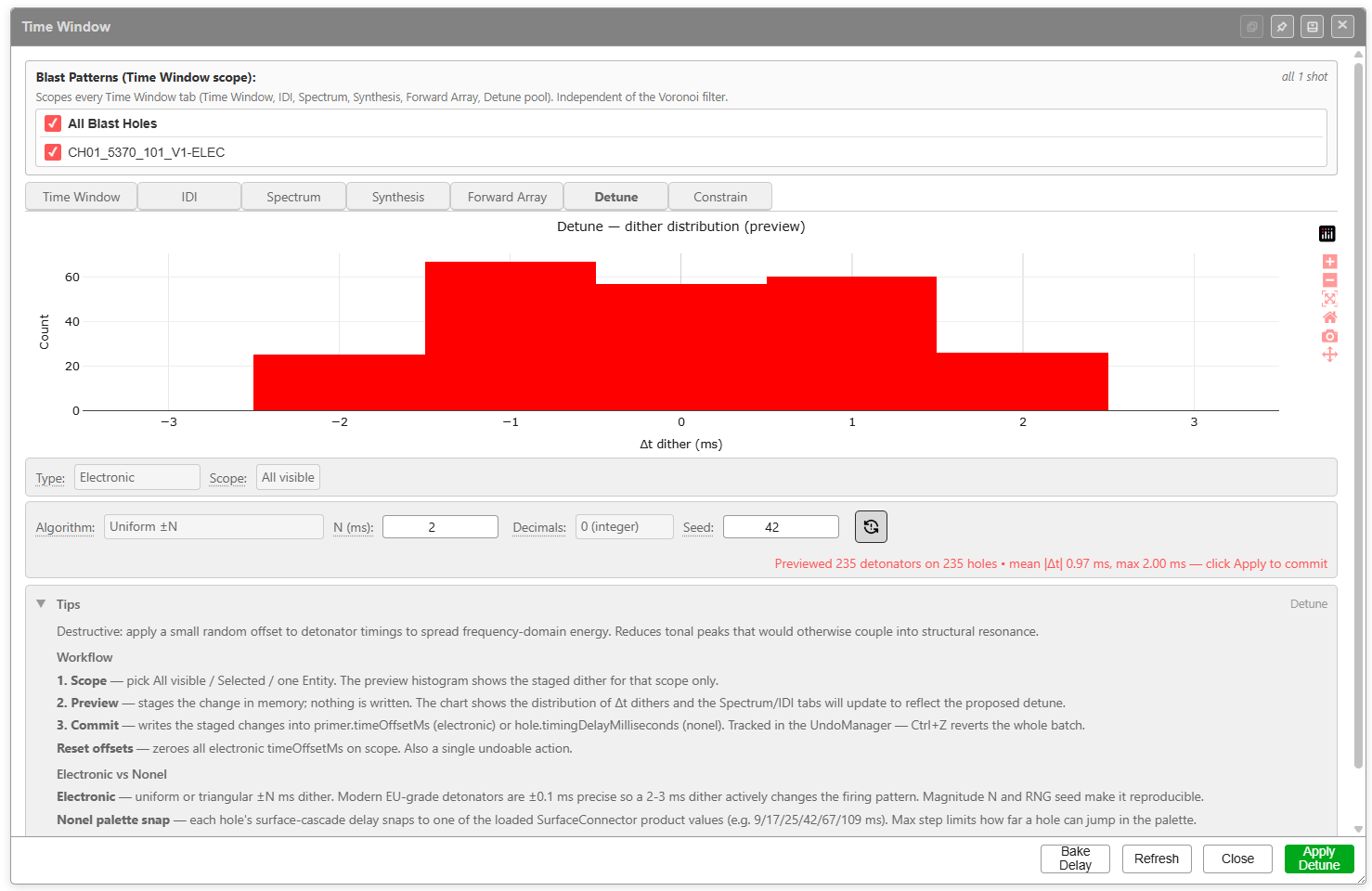The height and width of the screenshot is (891, 1372).
Task: Click the pin window icon in title bar
Action: (1282, 27)
